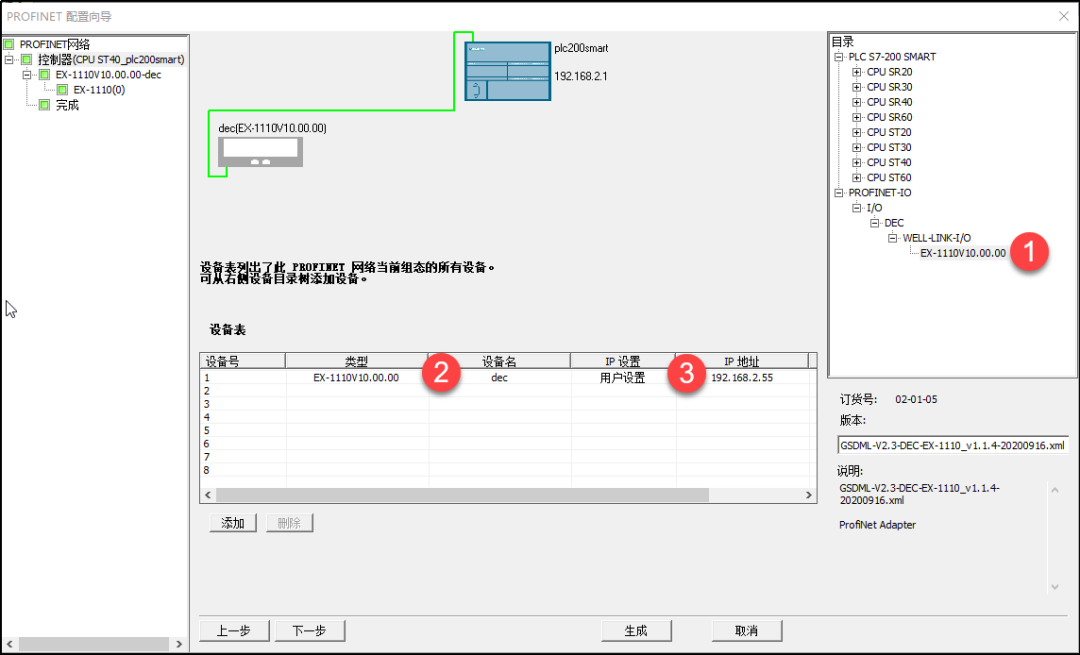Click the IP 地址 column header
The image size is (1080, 655).
pos(742,361)
